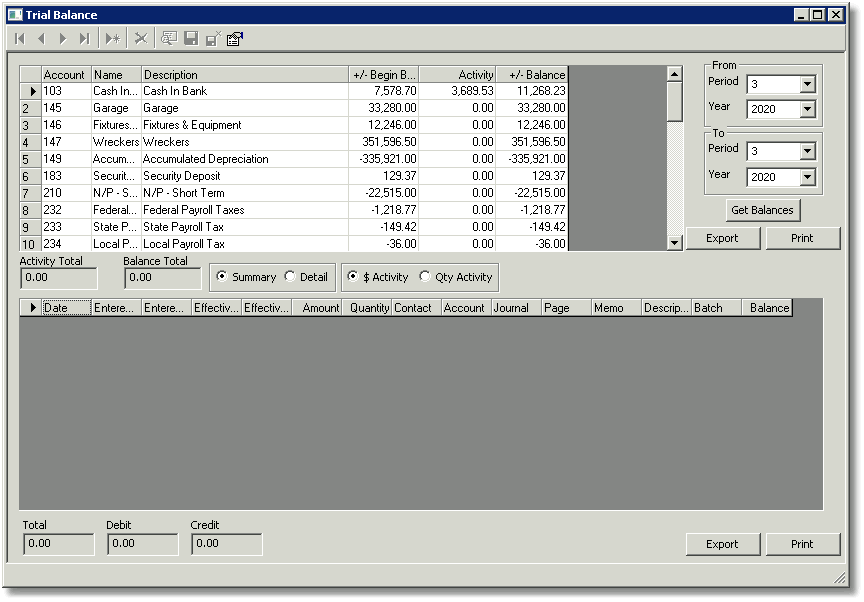Select row 2 selector for Garage

point(31,108)
